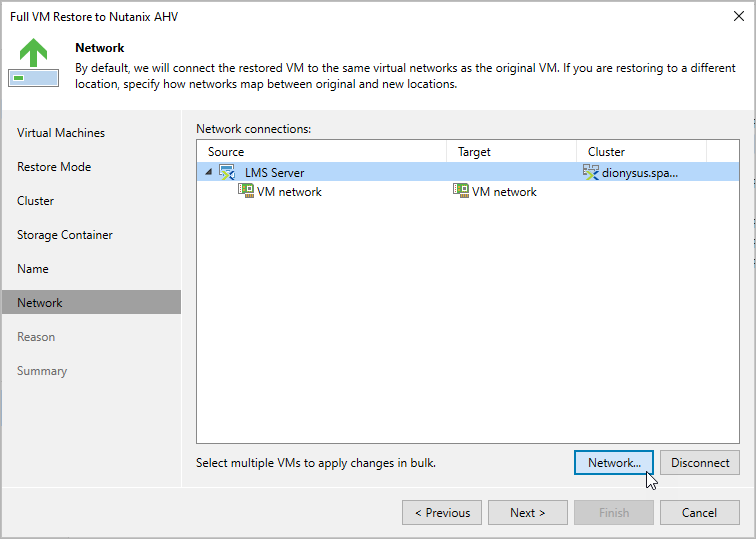Click the target VM network icon
Image resolution: width=756 pixels, height=539 pixels.
(461, 191)
